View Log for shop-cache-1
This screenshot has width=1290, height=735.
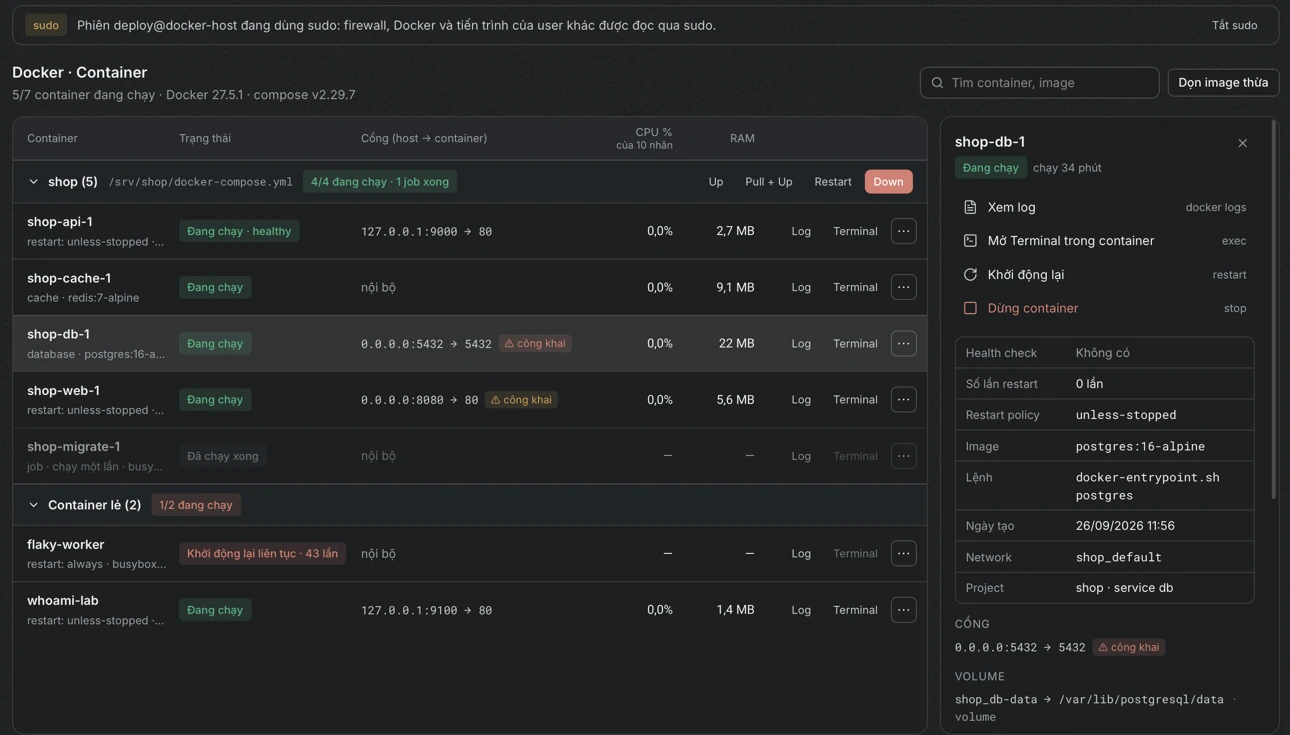click(801, 287)
